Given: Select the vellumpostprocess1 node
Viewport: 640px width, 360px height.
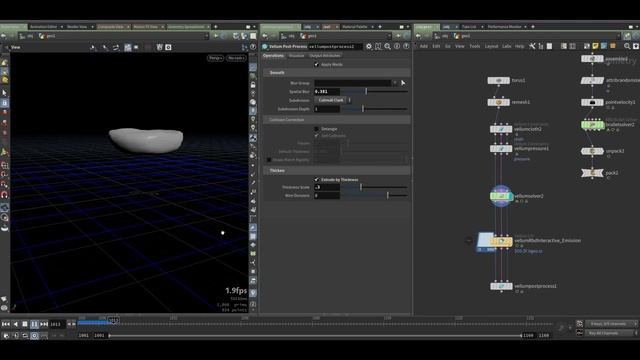Looking at the screenshot, I should coord(501,286).
